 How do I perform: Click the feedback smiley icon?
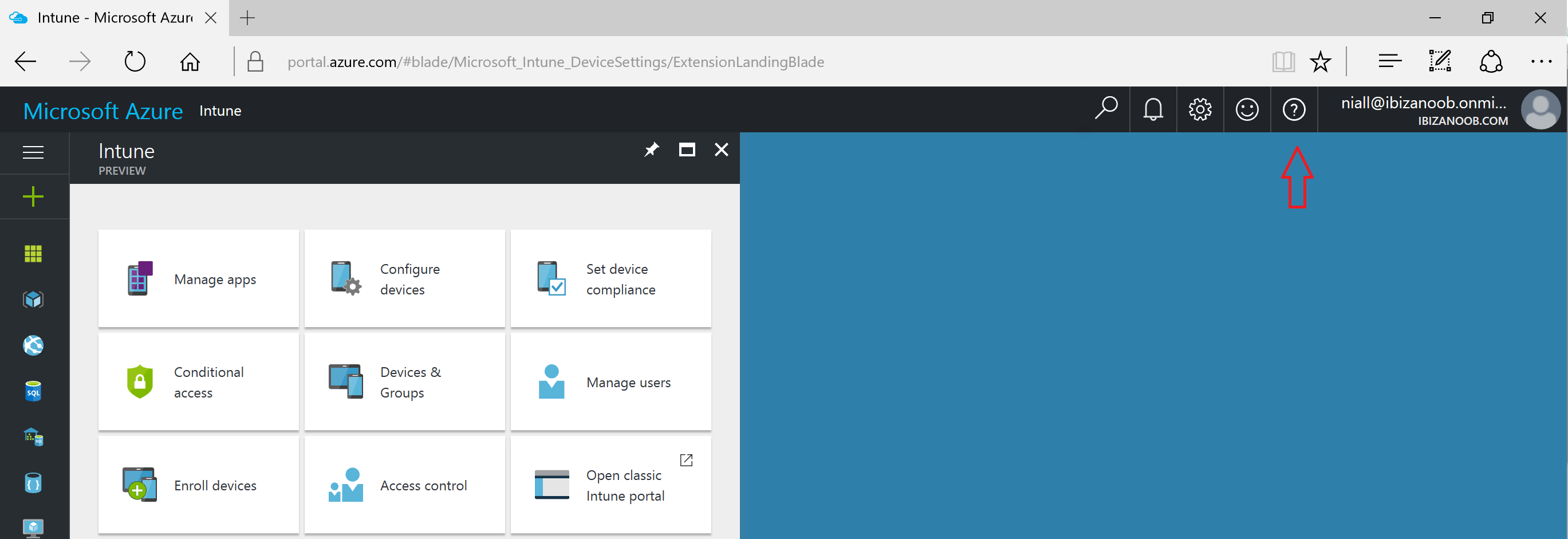click(1247, 109)
